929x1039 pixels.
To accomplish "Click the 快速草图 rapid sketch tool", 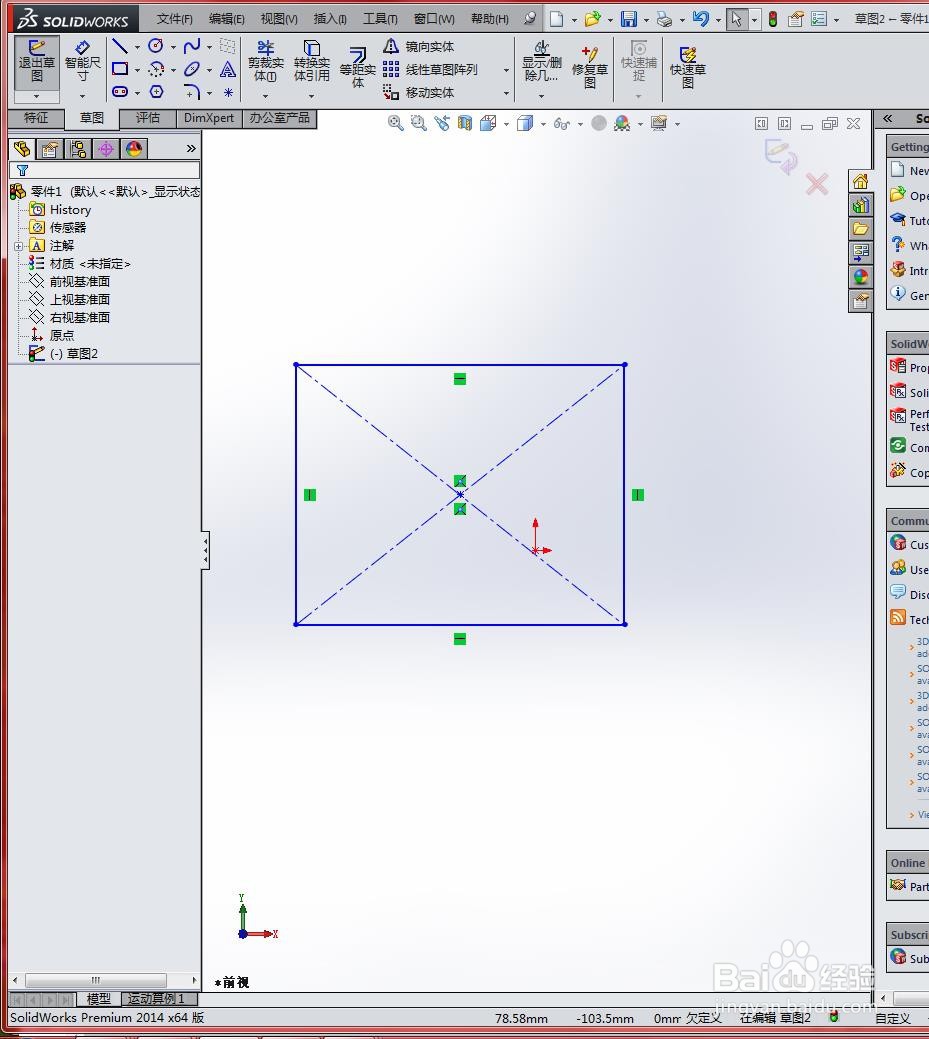I will point(688,66).
